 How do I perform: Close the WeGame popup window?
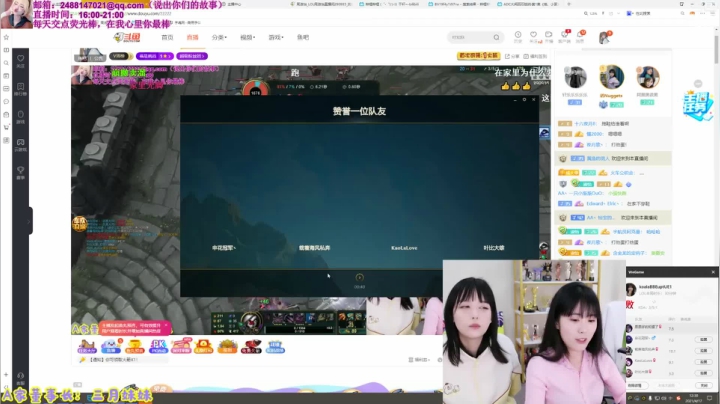click(x=713, y=272)
